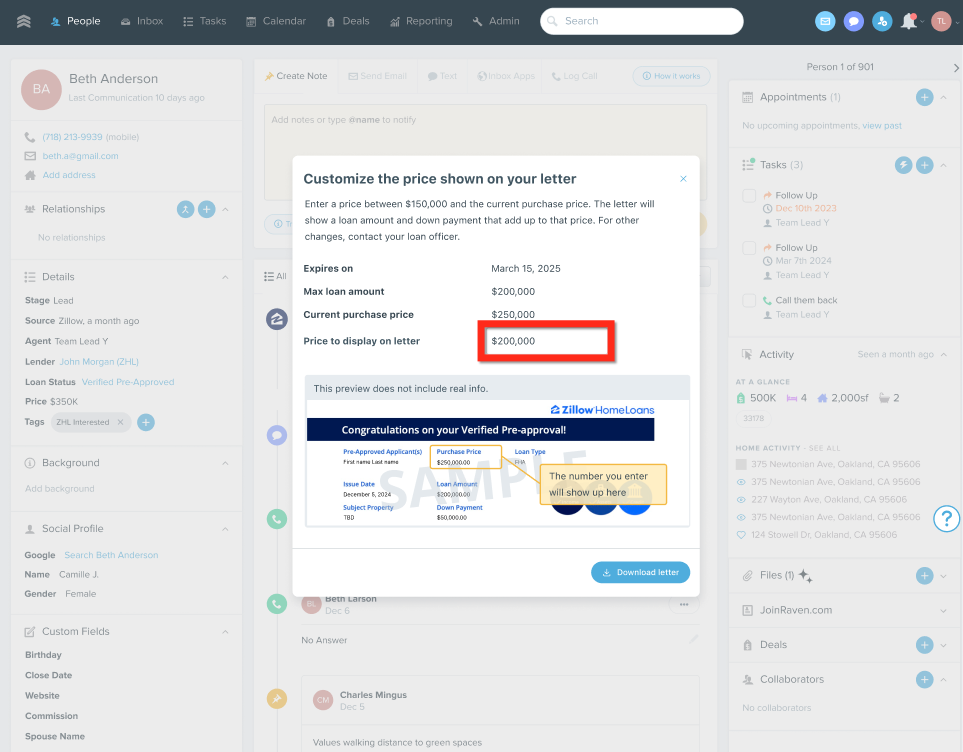Image resolution: width=963 pixels, height=752 pixels.
Task: Check the Dec 10th Follow Up task
Action: point(749,196)
